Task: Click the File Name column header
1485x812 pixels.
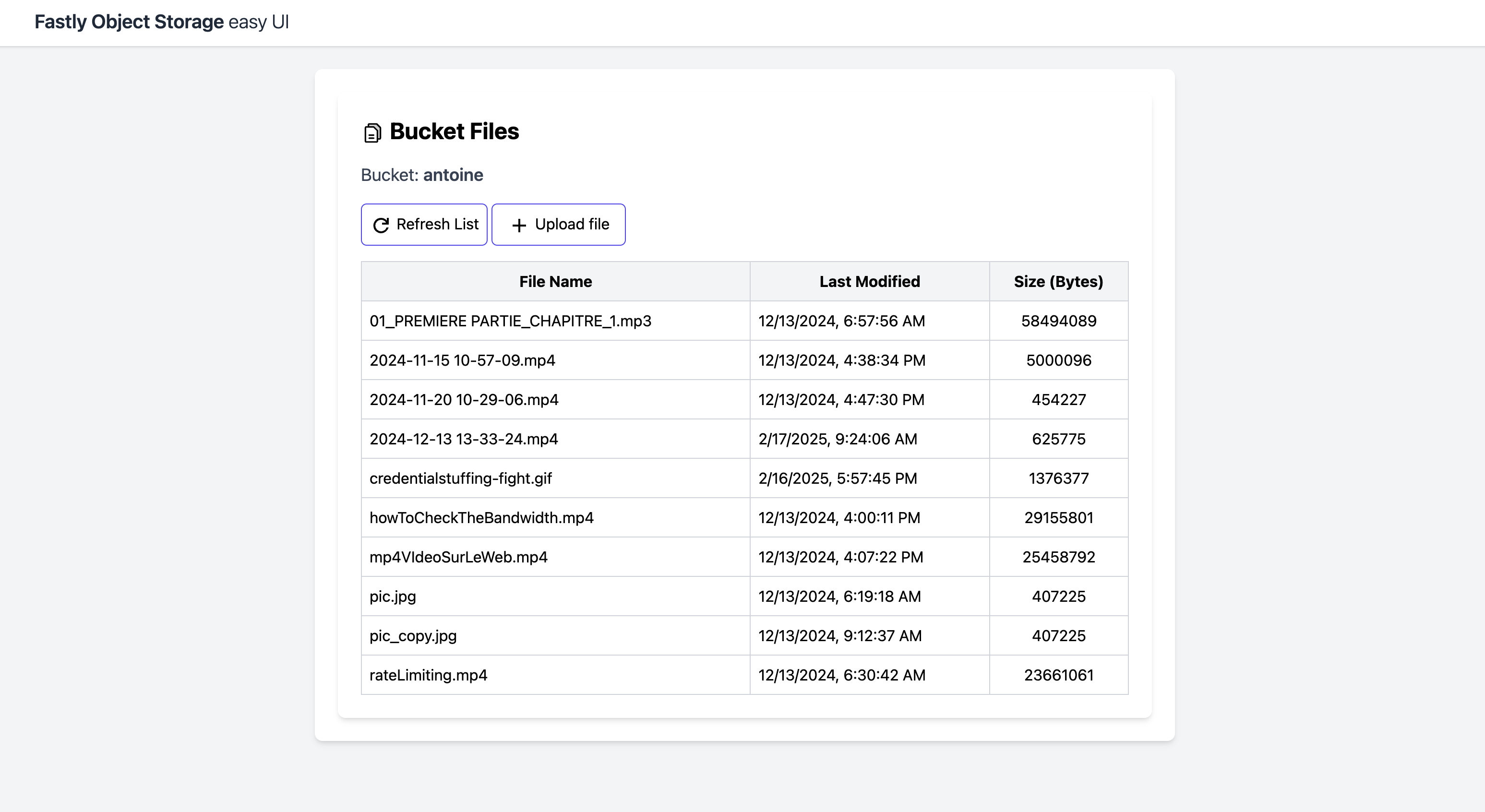Action: 555,281
